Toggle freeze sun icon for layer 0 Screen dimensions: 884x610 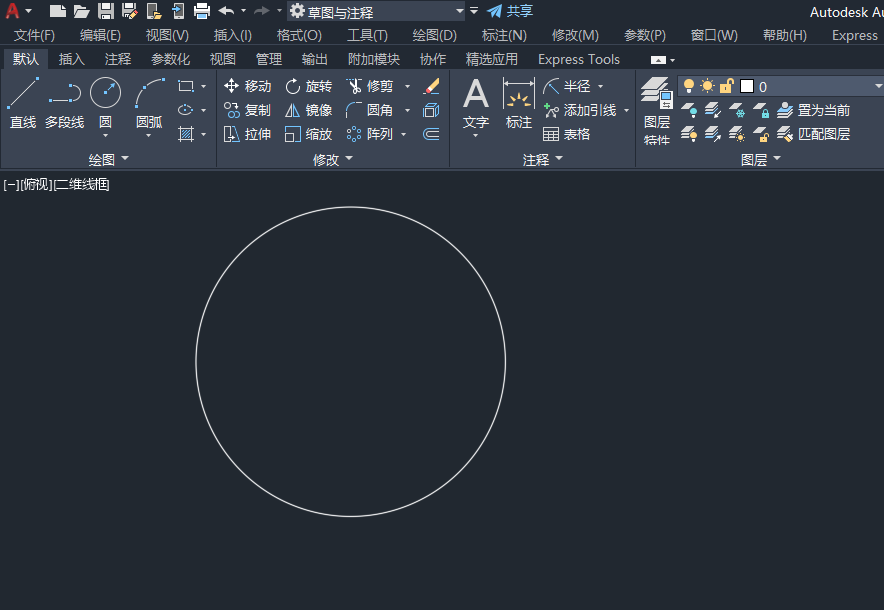[x=707, y=86]
